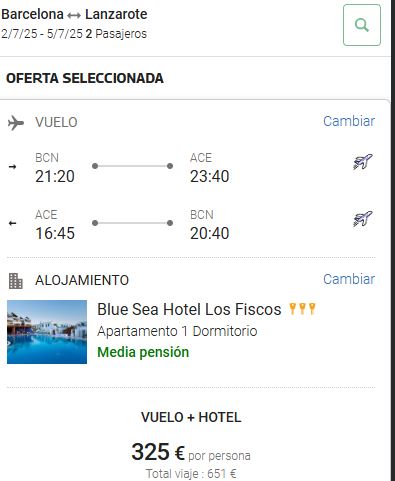Click the building icon beside ALOJAMIENTO

[16, 281]
